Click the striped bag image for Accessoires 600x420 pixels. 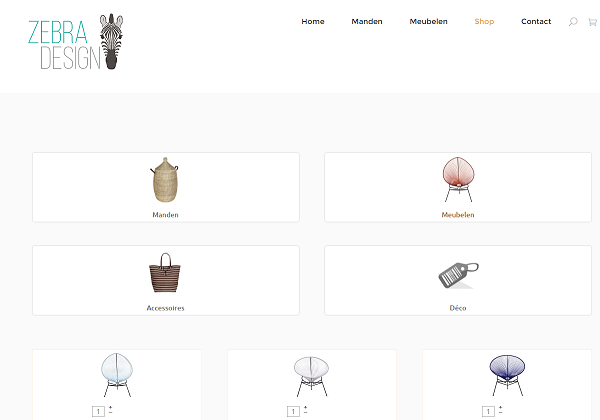(x=165, y=272)
